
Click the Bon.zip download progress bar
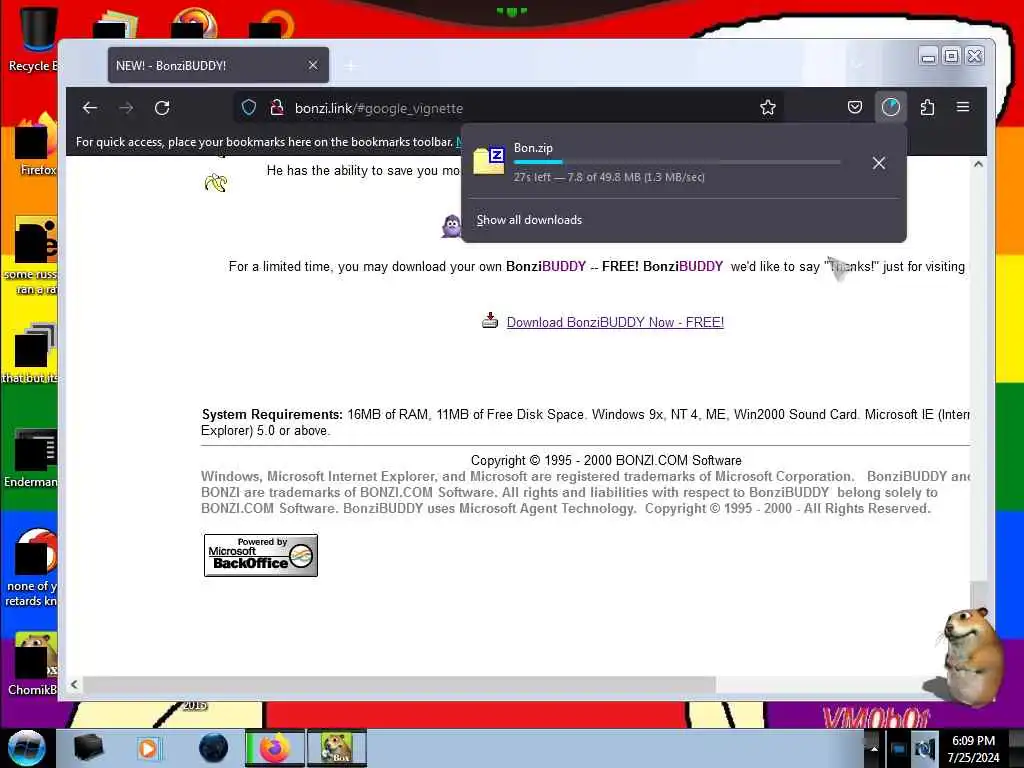click(x=677, y=162)
